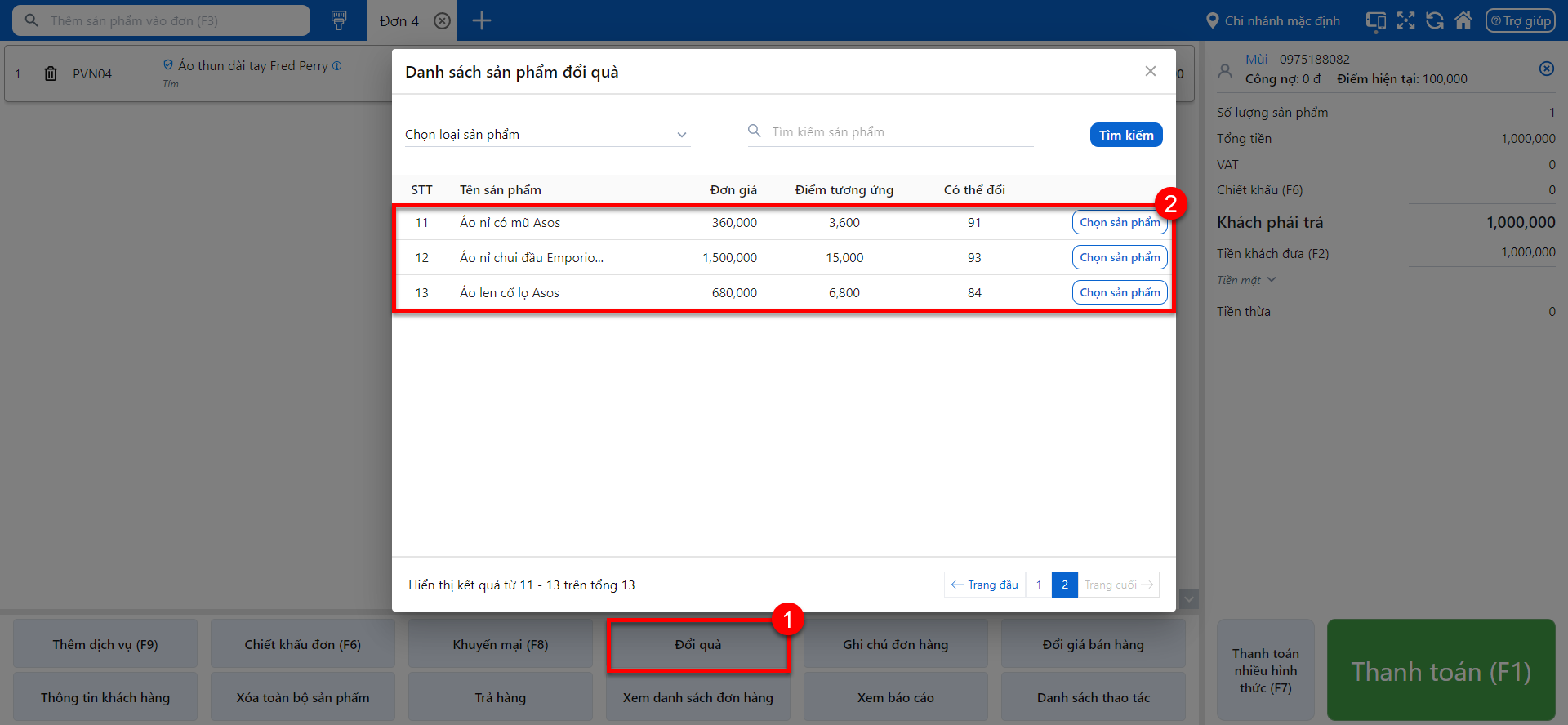Screen dimensions: 1568x725
Task: Close the Đơn 4 order tab
Action: (x=442, y=21)
